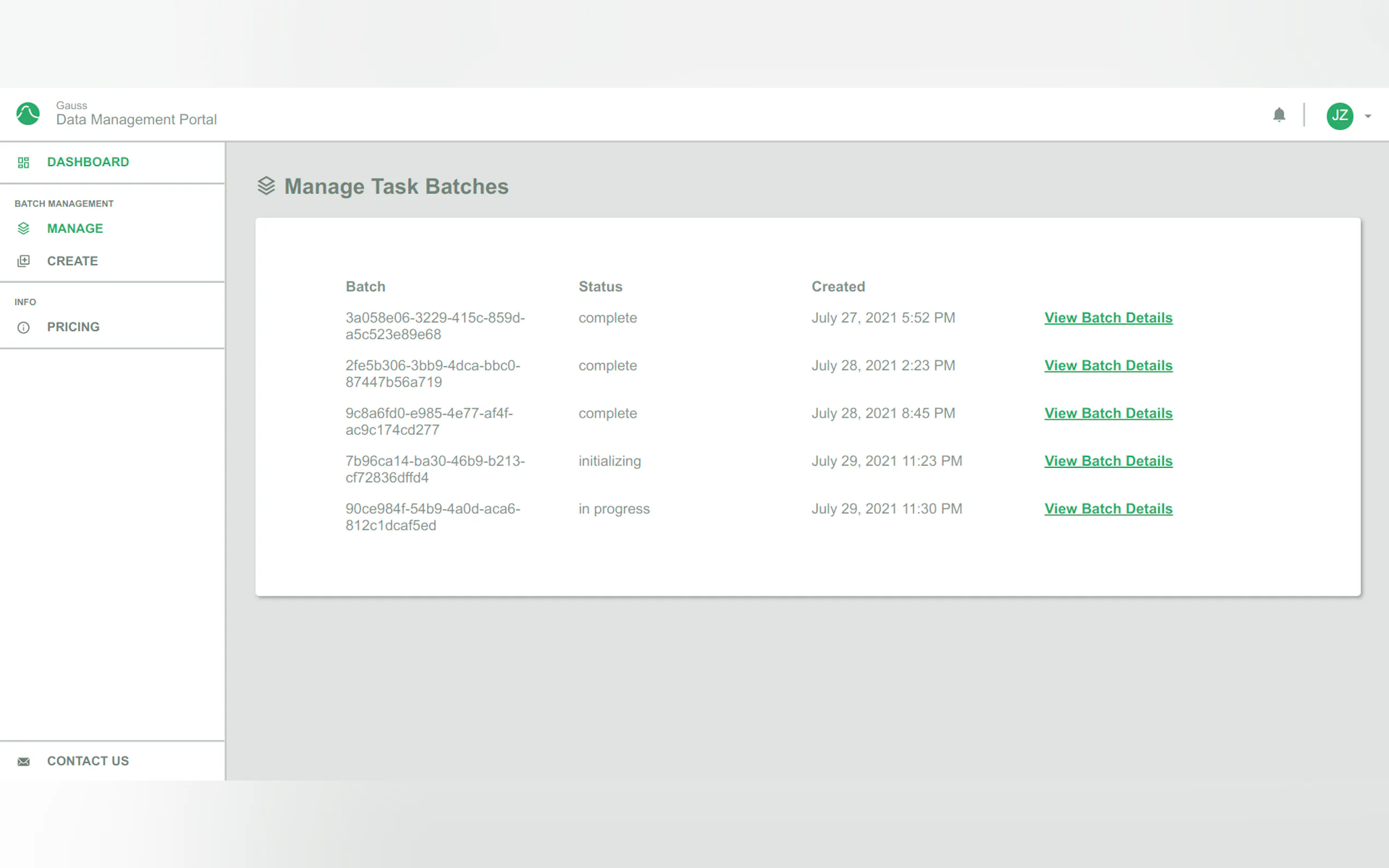This screenshot has width=1389, height=868.
Task: Click the Create batch plus icon
Action: pos(24,261)
